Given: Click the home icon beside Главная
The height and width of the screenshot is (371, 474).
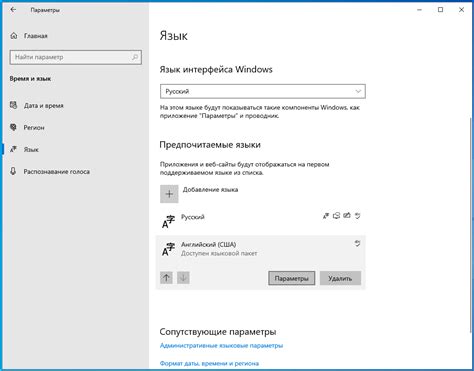Looking at the screenshot, I should [x=14, y=36].
